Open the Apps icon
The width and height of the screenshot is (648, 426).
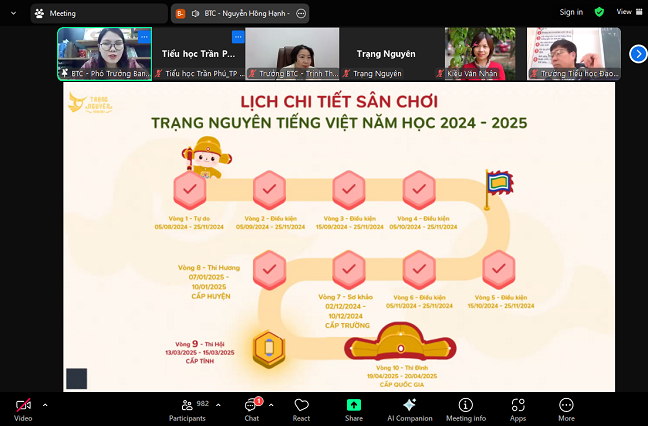[x=518, y=405]
